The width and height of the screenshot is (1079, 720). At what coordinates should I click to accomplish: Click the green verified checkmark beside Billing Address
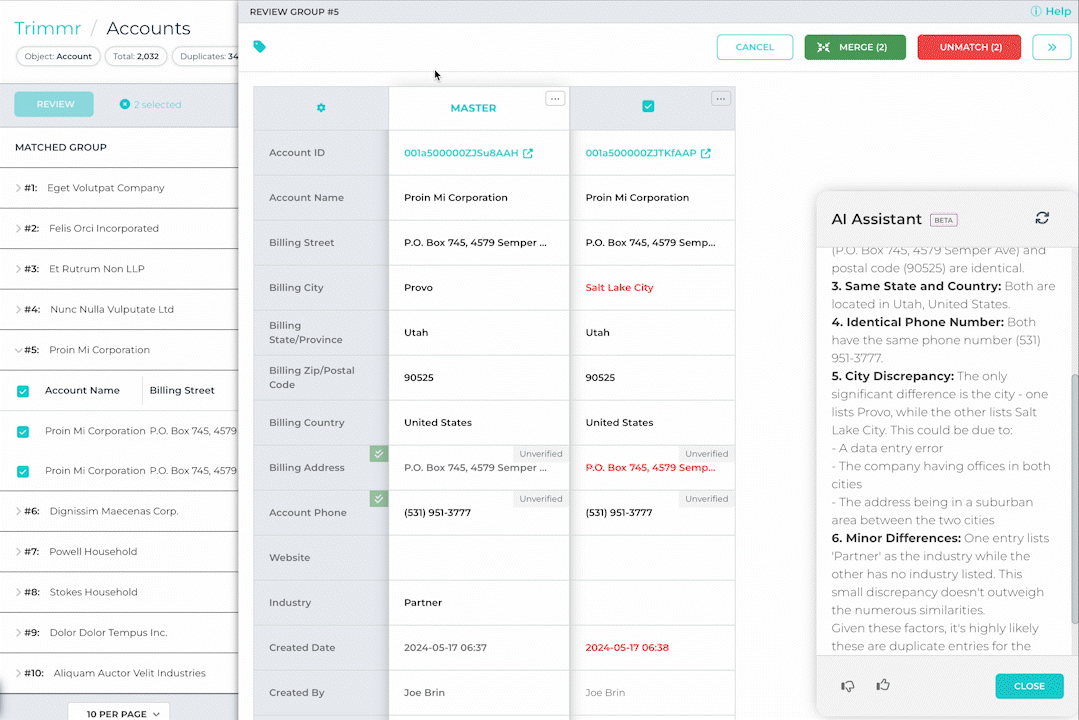coord(379,453)
